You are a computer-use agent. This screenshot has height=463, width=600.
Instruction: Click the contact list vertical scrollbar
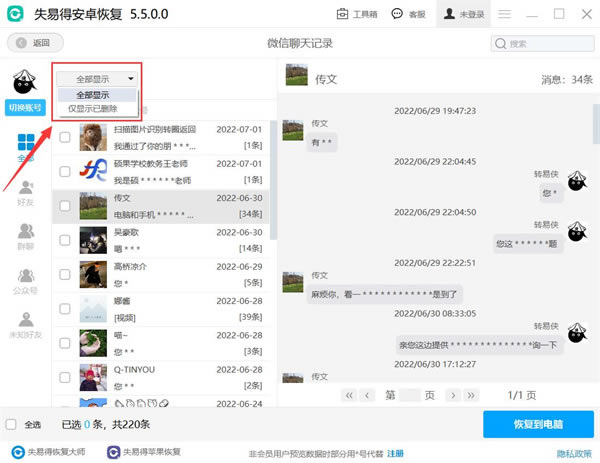pyautogui.click(x=273, y=180)
